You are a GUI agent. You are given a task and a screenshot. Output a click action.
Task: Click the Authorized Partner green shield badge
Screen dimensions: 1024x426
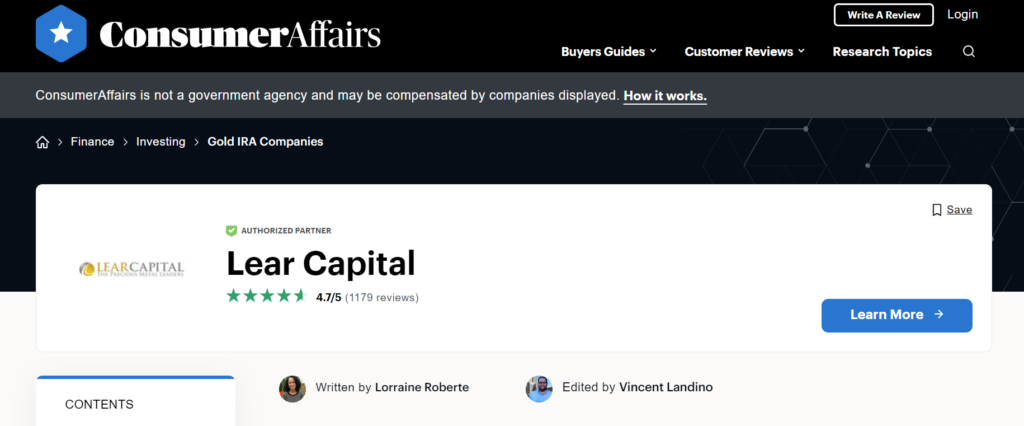[x=232, y=231]
